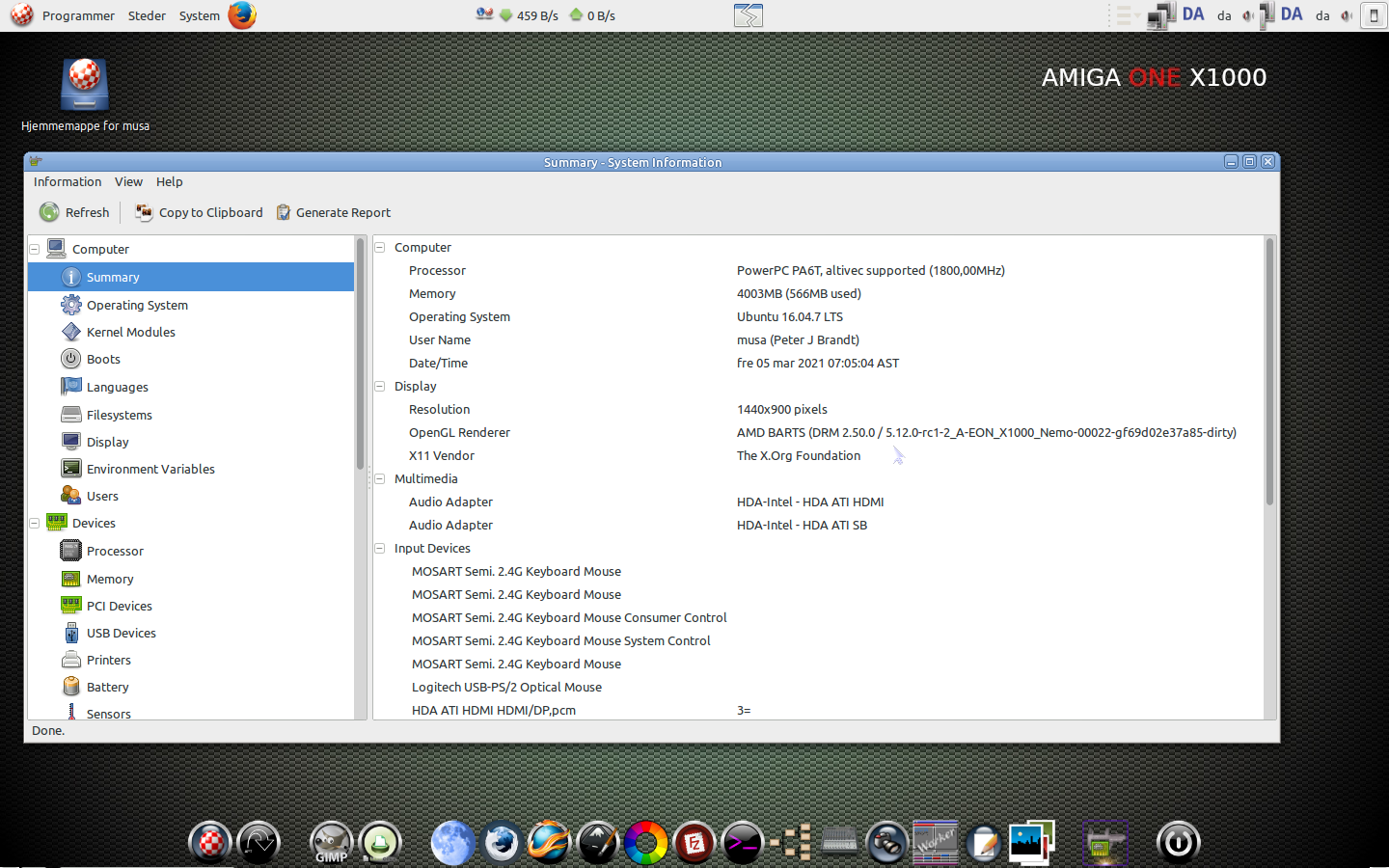Open the Filesystems sidebar entry

(x=119, y=415)
